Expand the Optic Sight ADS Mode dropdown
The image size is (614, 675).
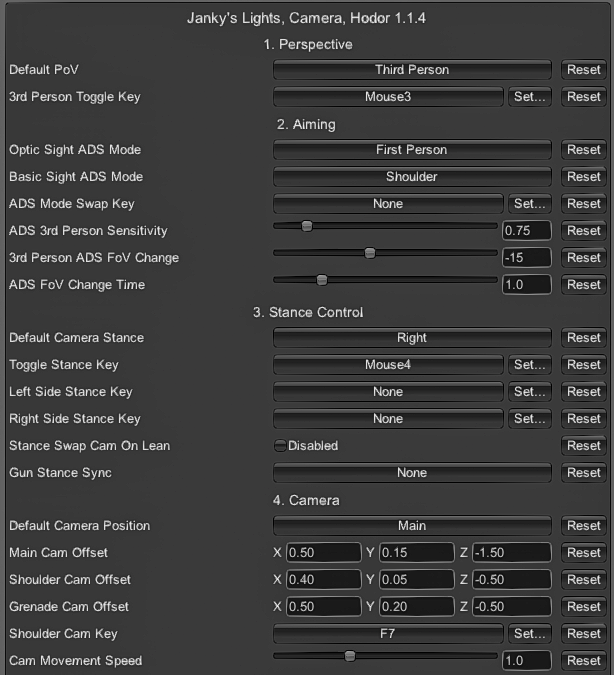tap(411, 150)
